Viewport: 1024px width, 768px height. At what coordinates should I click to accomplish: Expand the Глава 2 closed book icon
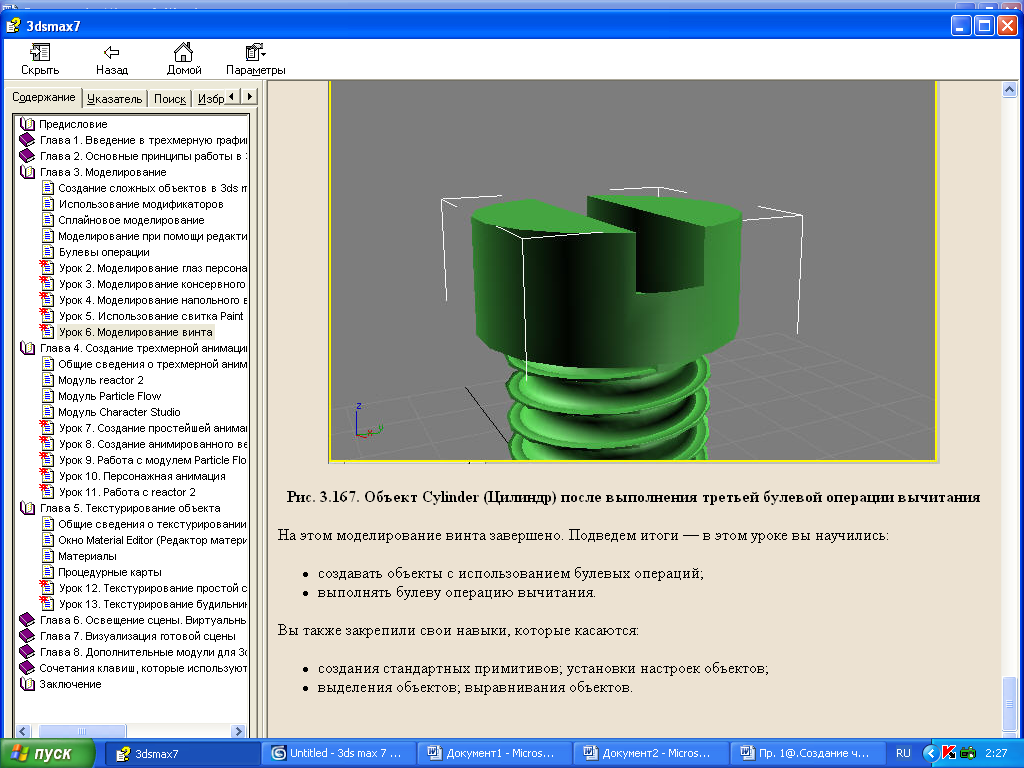pos(27,155)
